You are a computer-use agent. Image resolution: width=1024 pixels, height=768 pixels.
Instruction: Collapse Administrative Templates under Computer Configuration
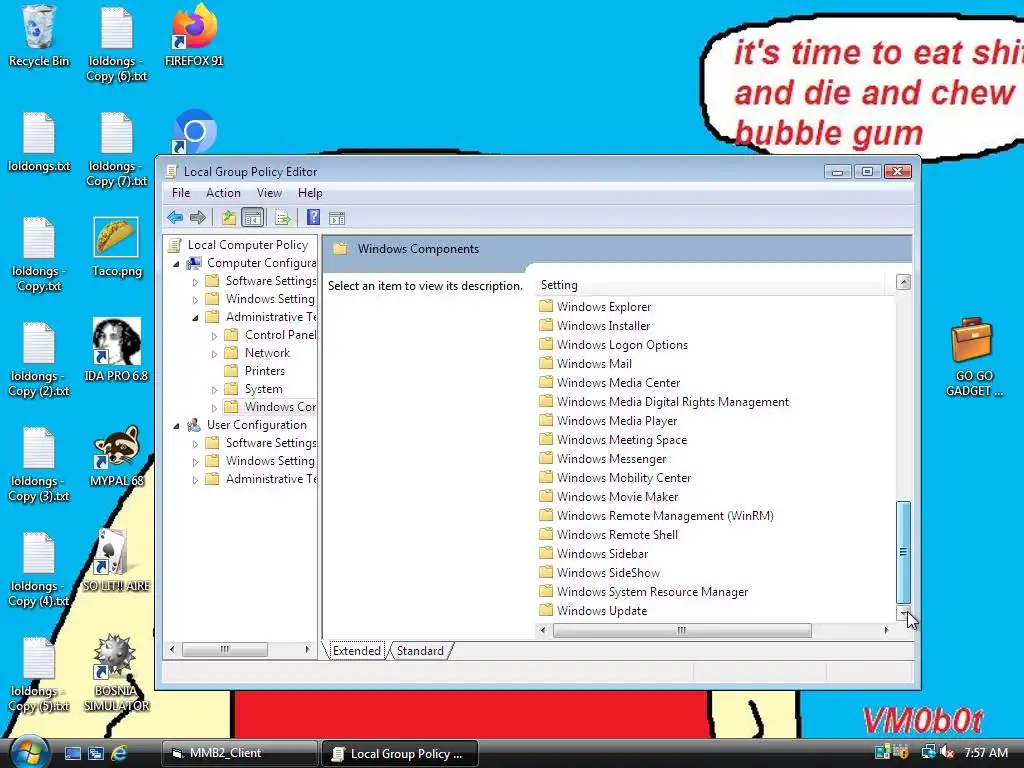coord(195,318)
